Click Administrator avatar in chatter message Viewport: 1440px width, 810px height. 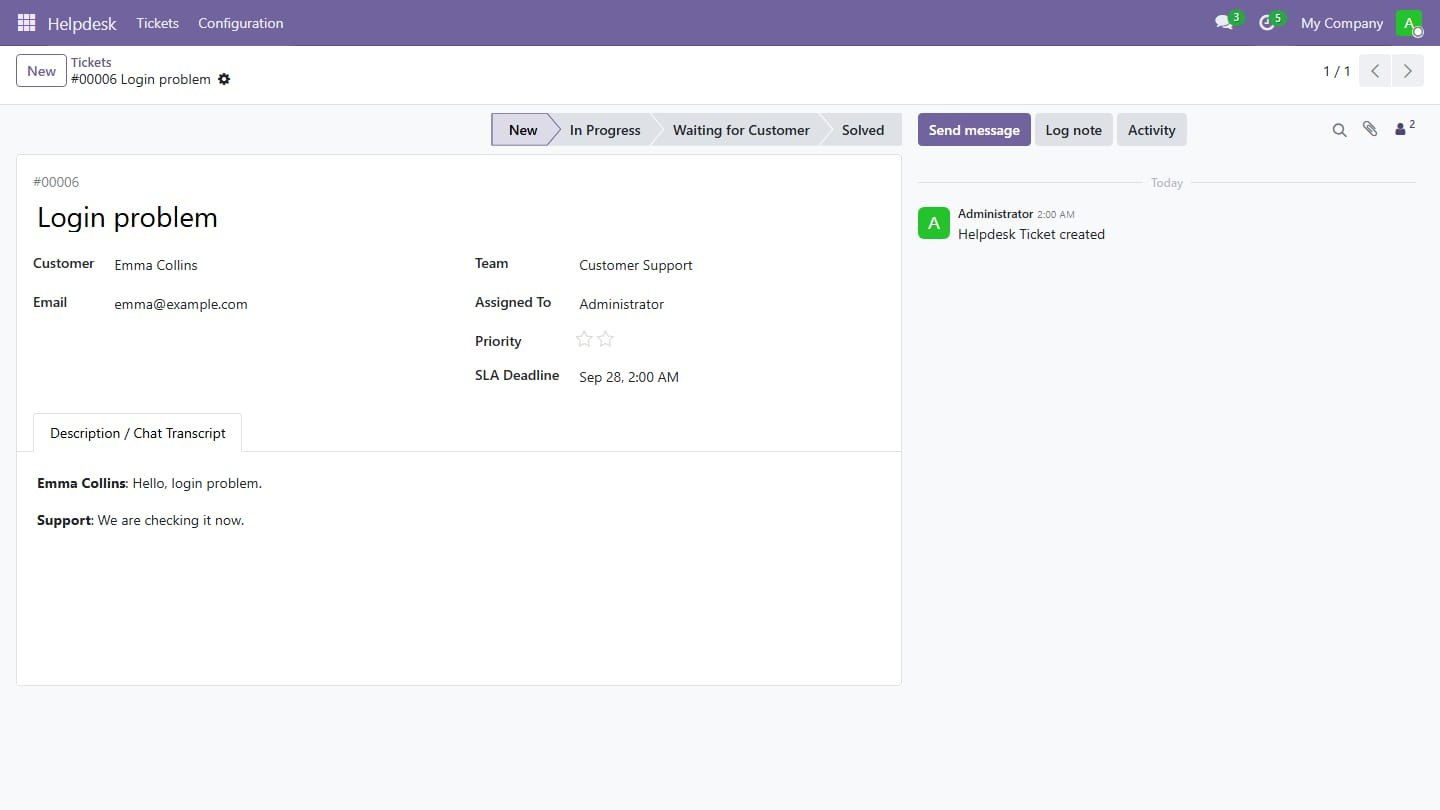pyautogui.click(x=934, y=223)
